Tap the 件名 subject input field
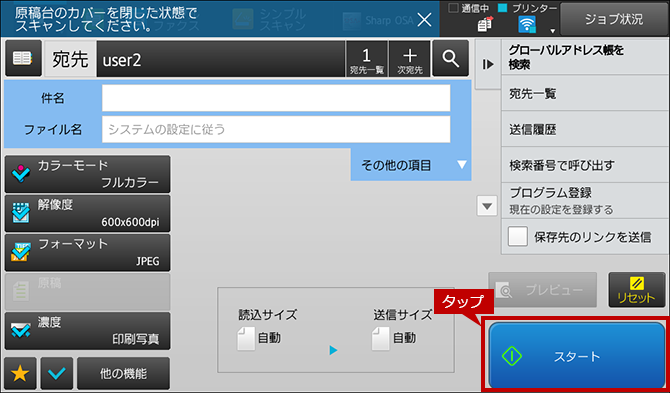Viewport: 670px width, 393px height. tap(276, 98)
